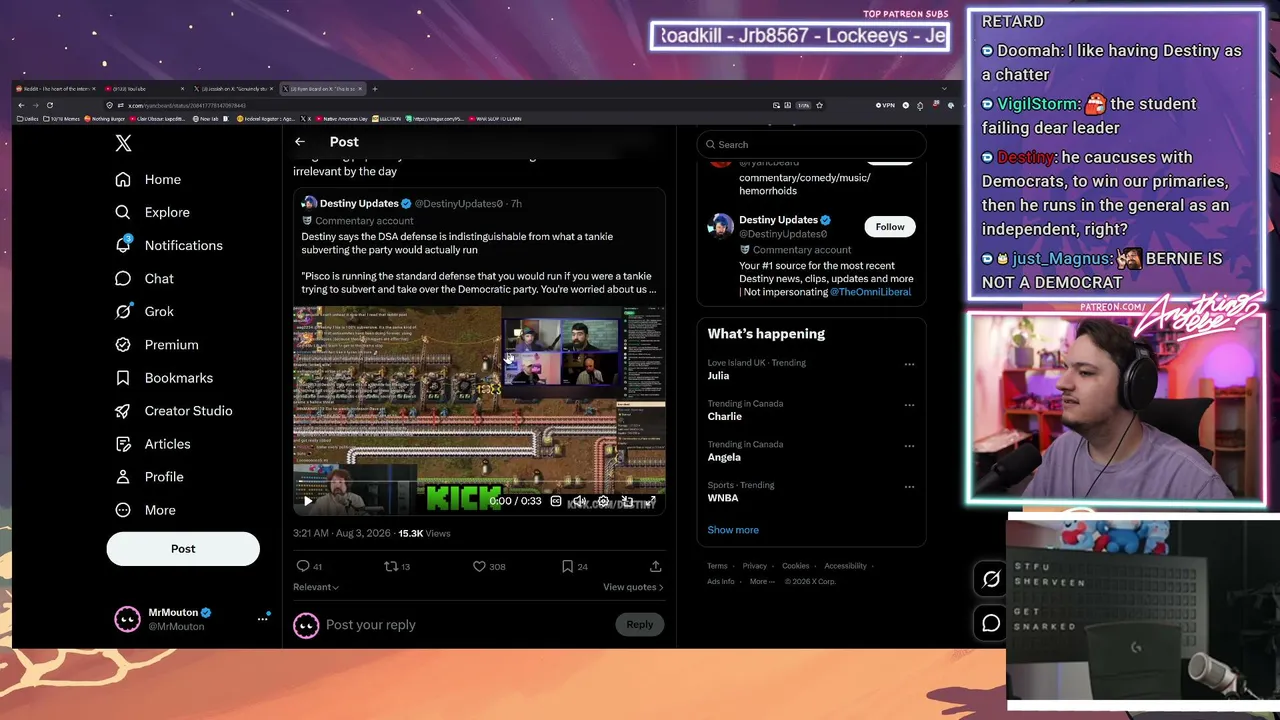Screen dimensions: 1280x720
Task: Toggle picture-in-picture for the video
Action: click(x=627, y=501)
